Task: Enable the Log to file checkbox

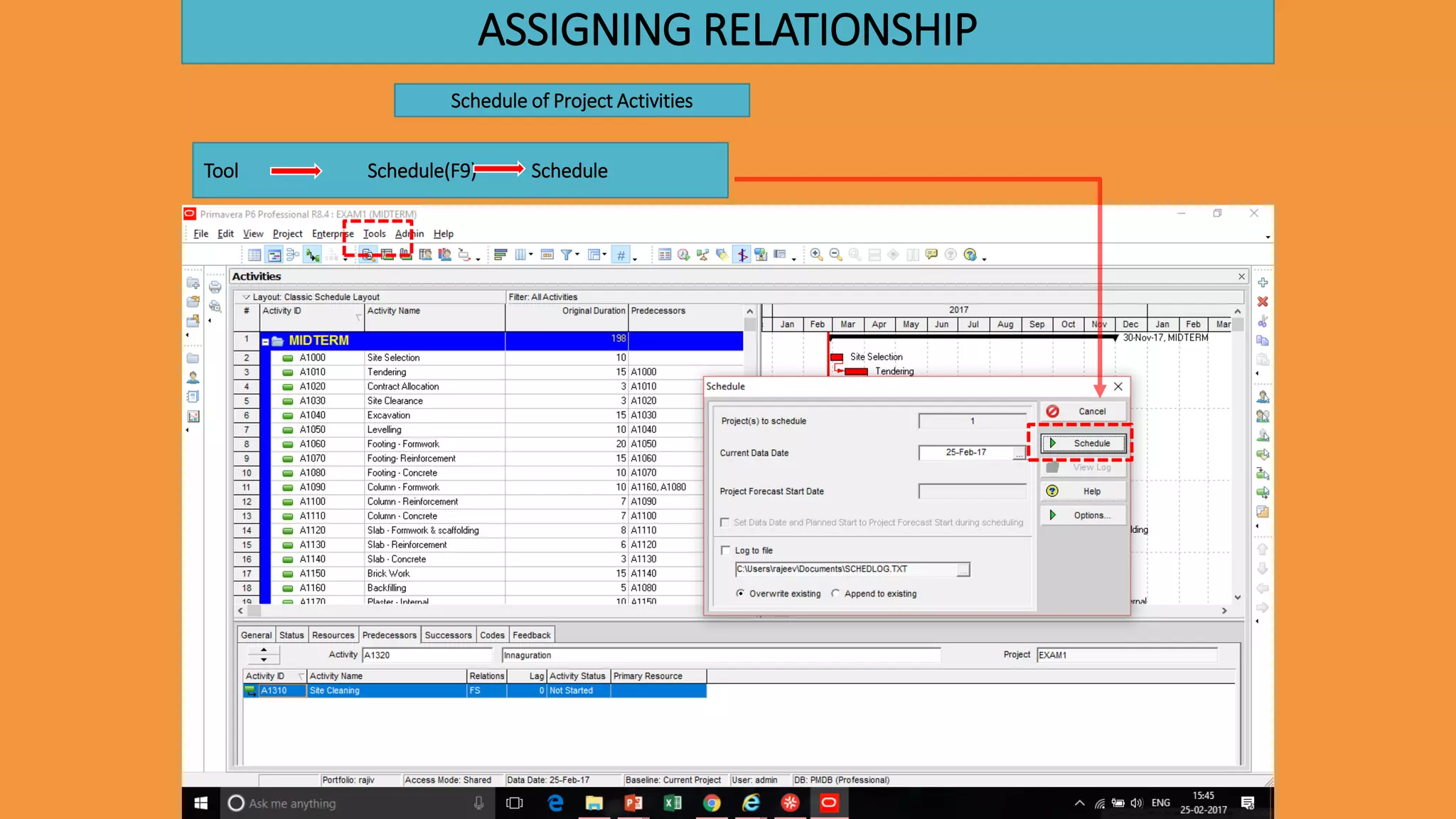Action: tap(725, 550)
